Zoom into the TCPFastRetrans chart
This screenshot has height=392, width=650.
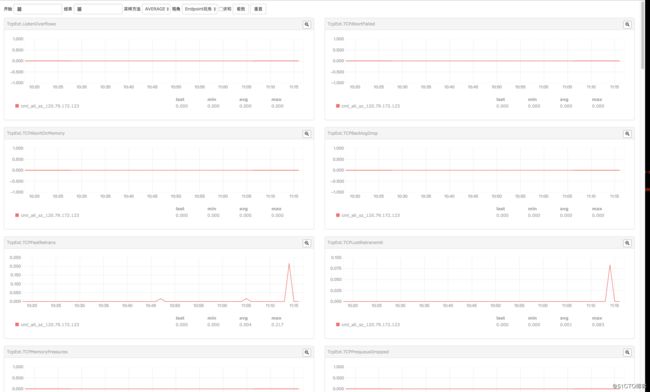tap(307, 243)
